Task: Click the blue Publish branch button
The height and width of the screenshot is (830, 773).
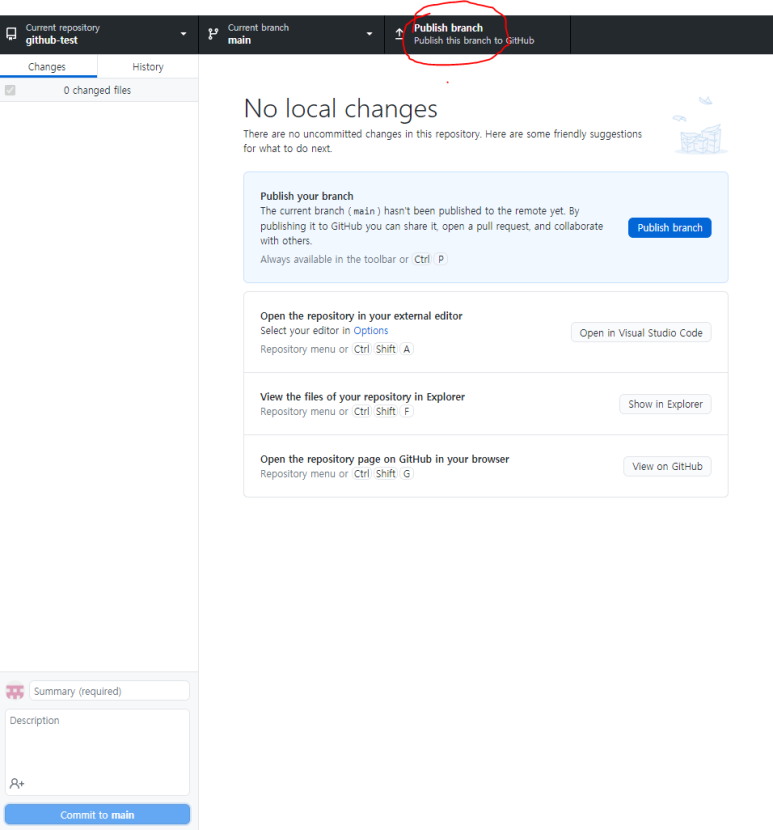Action: pyautogui.click(x=670, y=228)
